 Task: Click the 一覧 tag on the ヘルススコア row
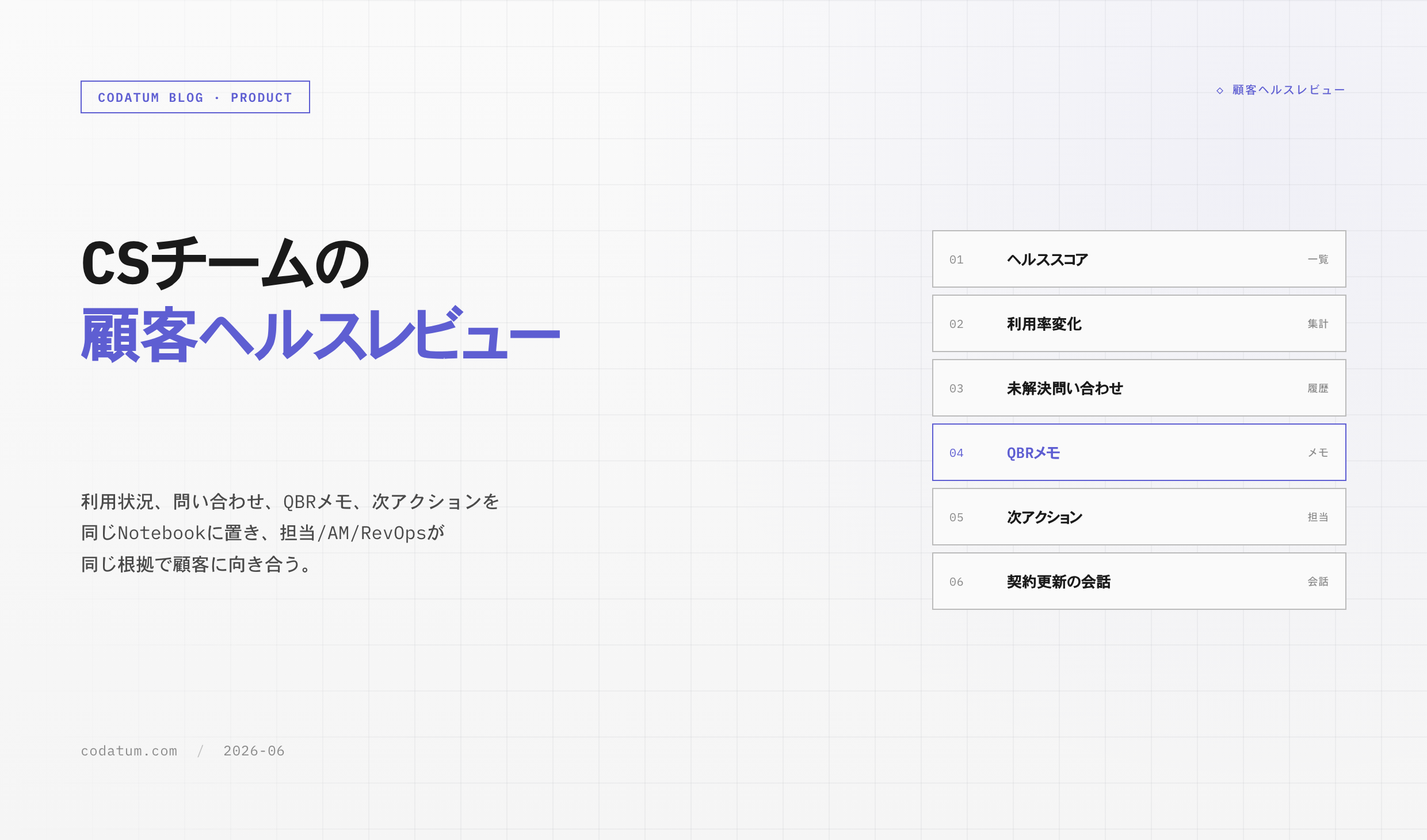click(x=1318, y=259)
